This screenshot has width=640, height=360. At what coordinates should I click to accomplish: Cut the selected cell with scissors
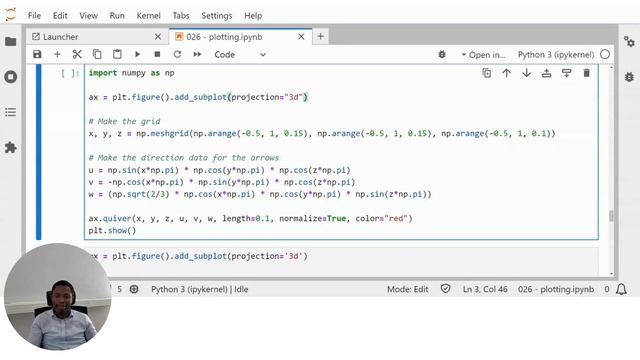[x=77, y=54]
